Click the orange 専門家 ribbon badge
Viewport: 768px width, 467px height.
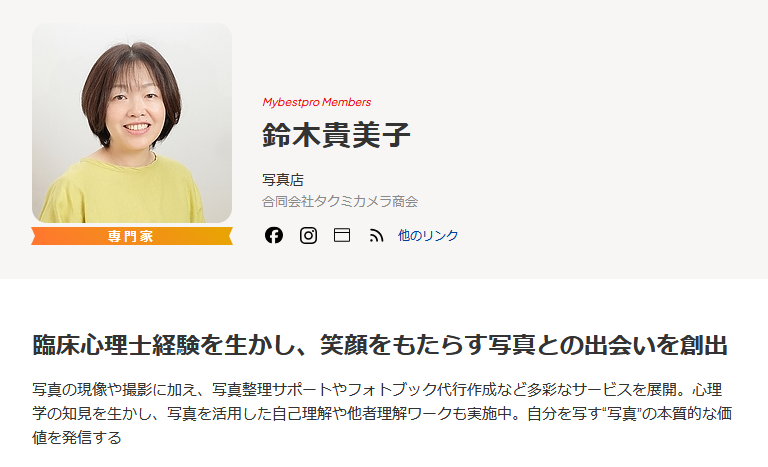132,236
